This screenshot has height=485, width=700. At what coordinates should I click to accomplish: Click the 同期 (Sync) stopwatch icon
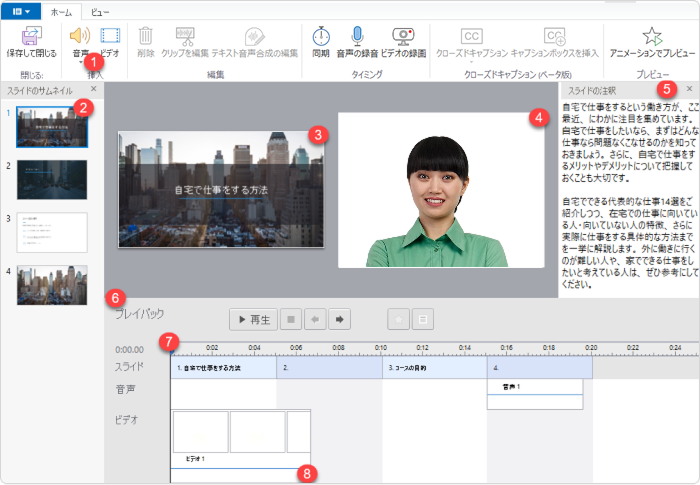pyautogui.click(x=320, y=36)
